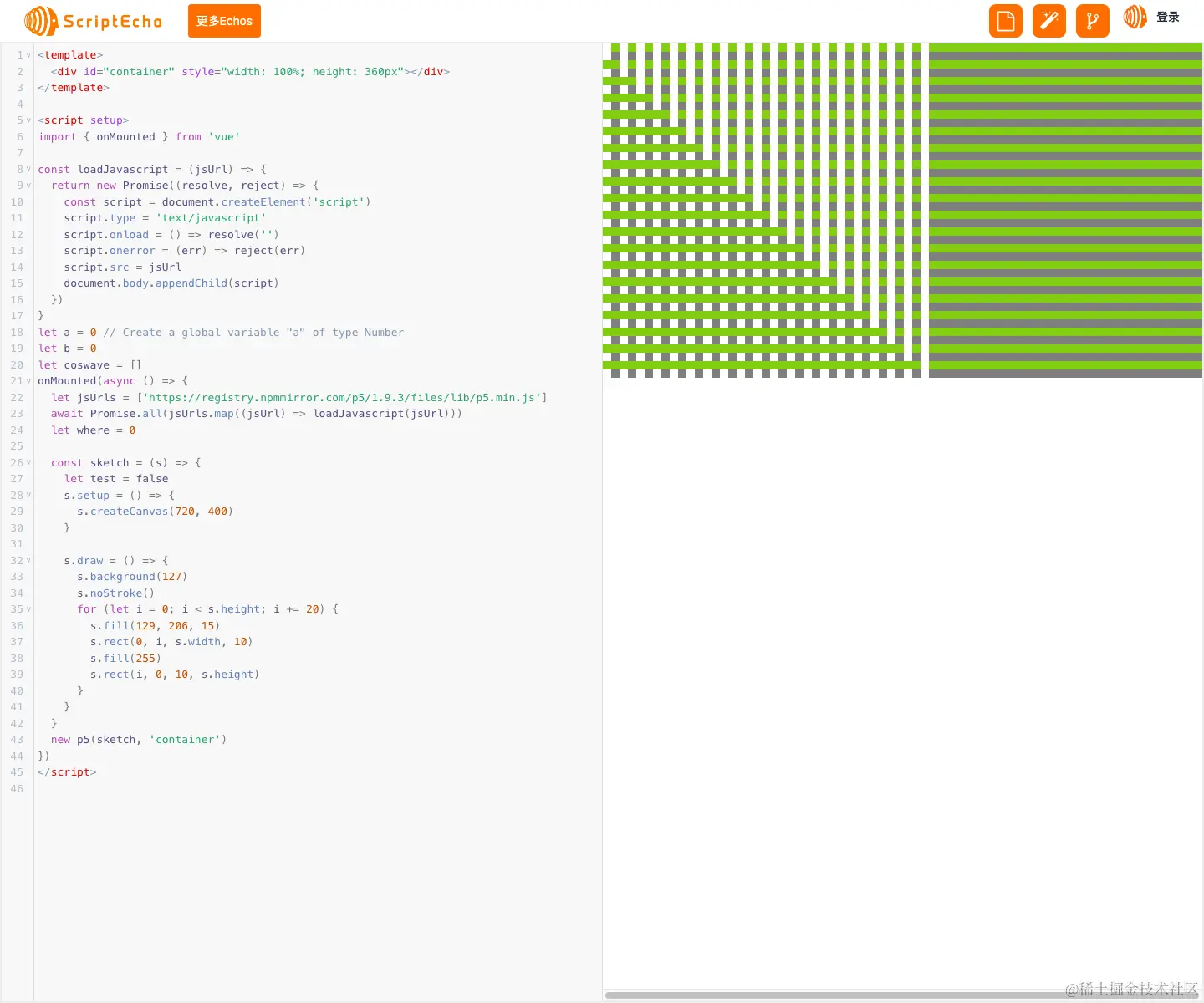
Task: Click line number 46 in the gutter
Action: 17,789
